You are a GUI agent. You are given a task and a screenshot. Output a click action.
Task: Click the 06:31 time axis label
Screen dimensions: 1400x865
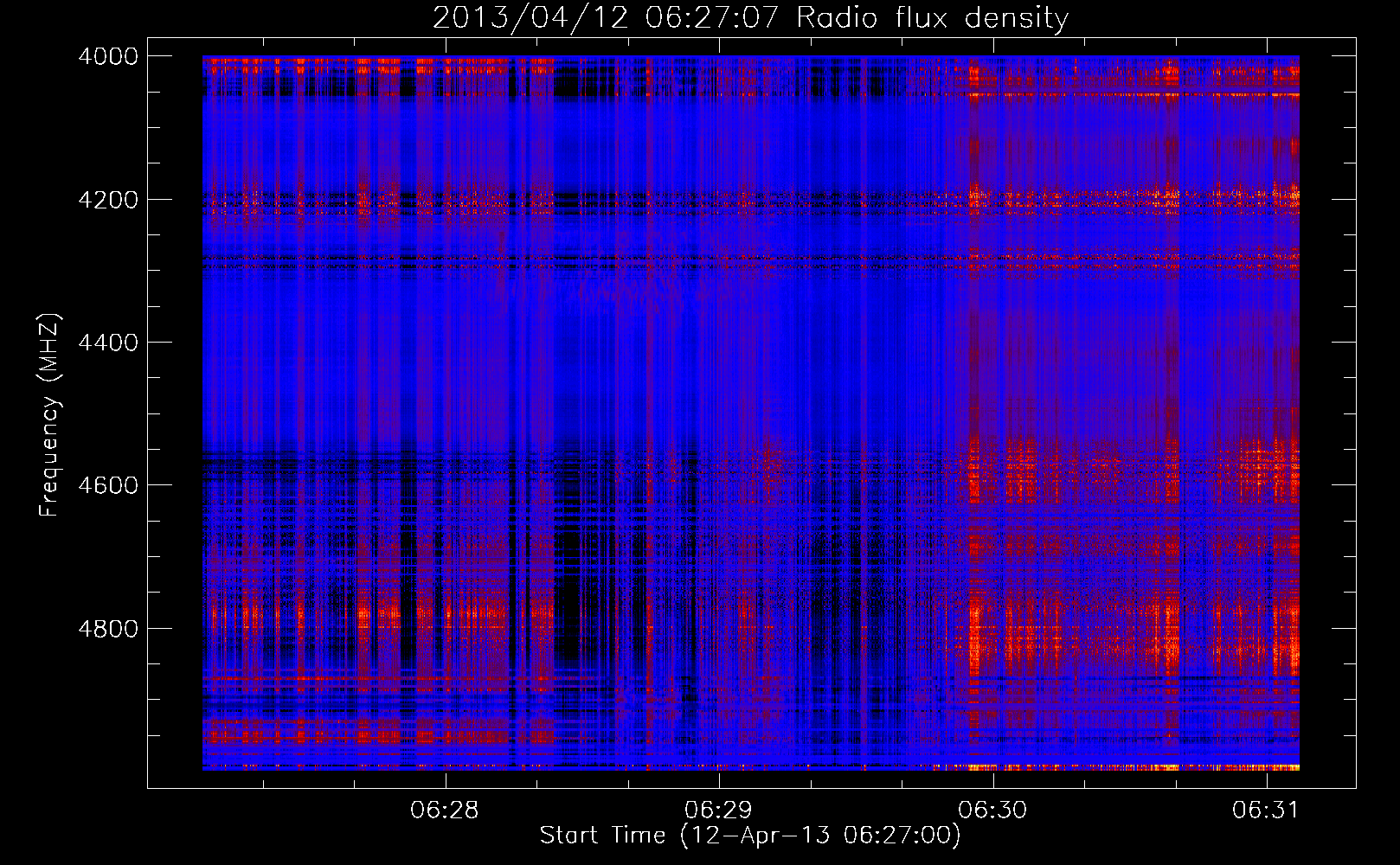(x=1266, y=811)
